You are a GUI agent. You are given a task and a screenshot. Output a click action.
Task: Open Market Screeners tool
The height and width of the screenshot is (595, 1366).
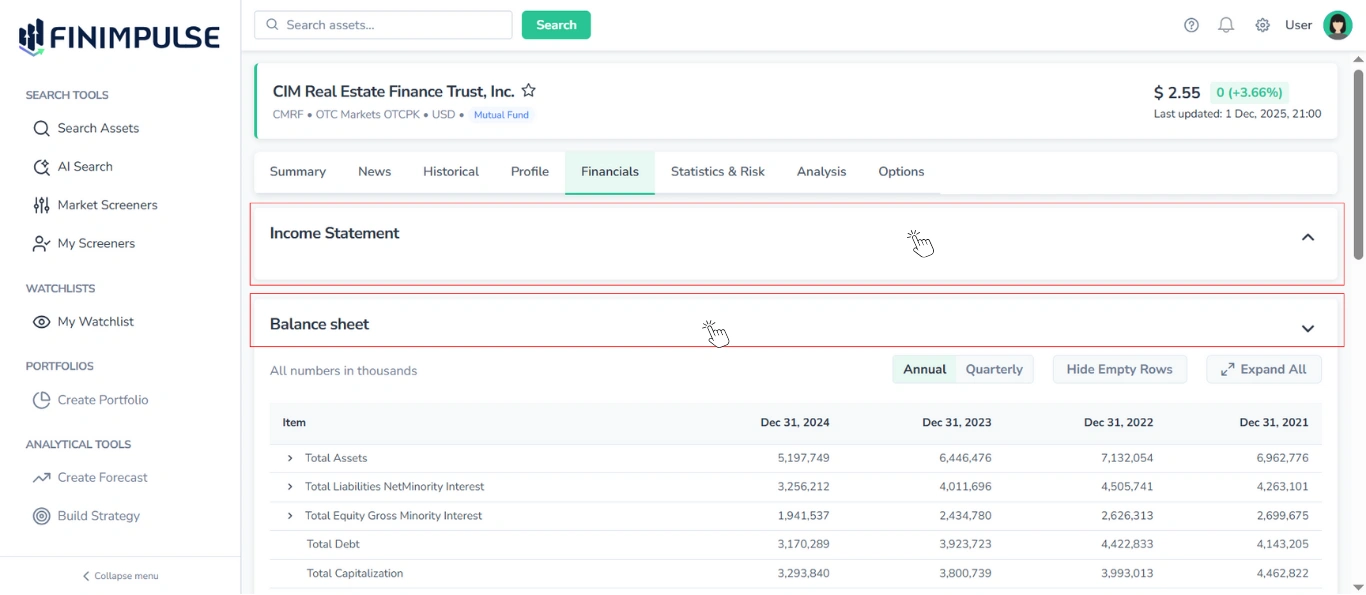coord(108,204)
